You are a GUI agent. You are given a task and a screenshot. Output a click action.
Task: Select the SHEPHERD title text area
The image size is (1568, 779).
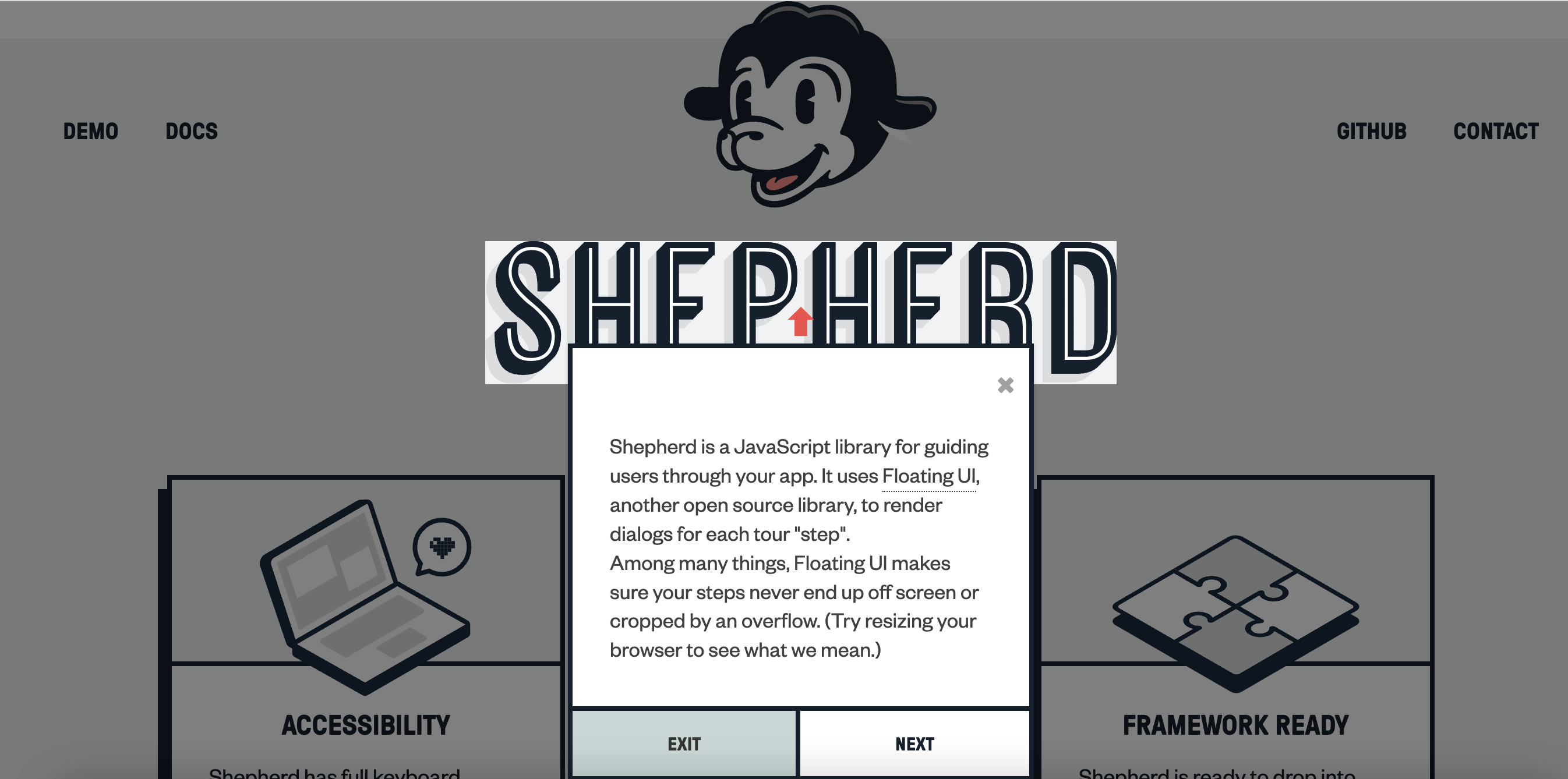pos(800,311)
